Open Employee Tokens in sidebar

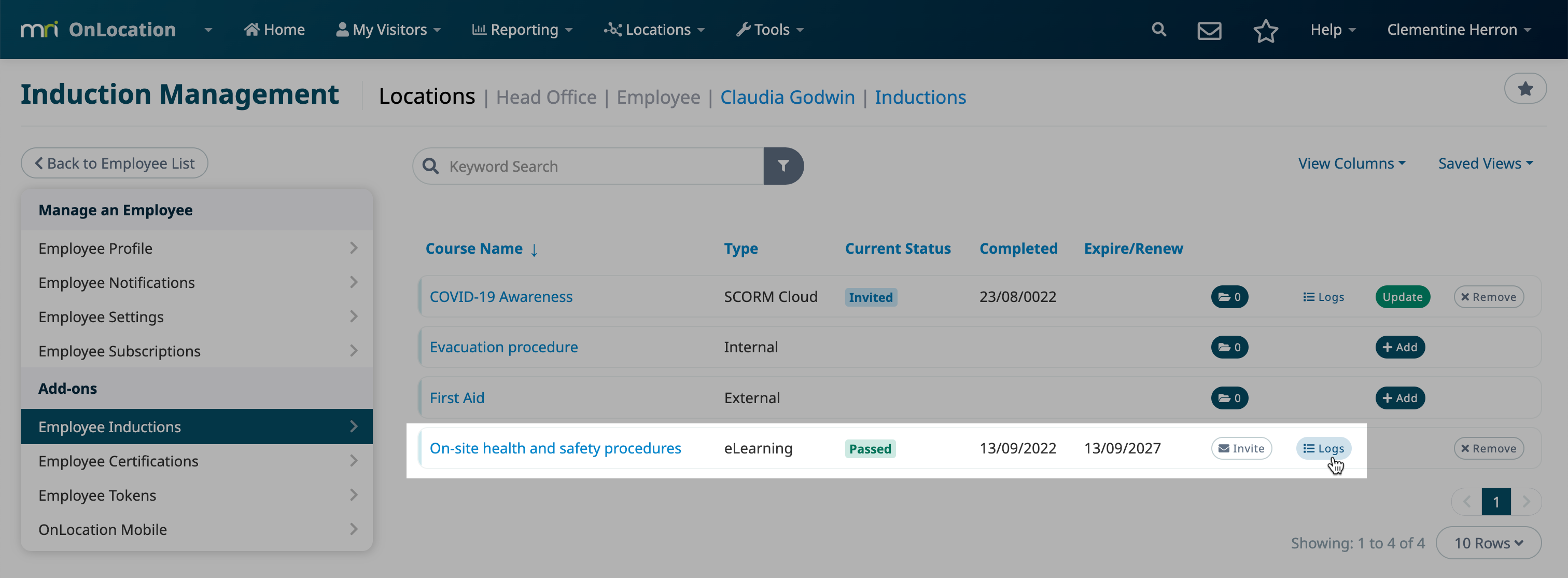coord(197,494)
